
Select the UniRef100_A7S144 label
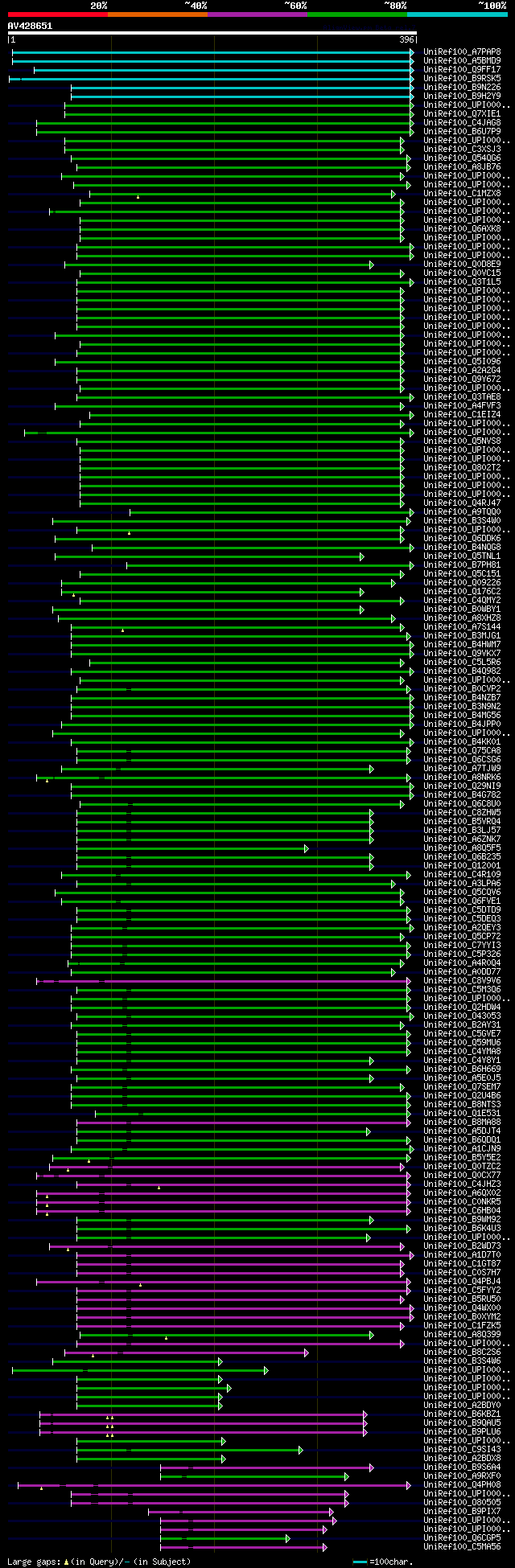point(462,627)
